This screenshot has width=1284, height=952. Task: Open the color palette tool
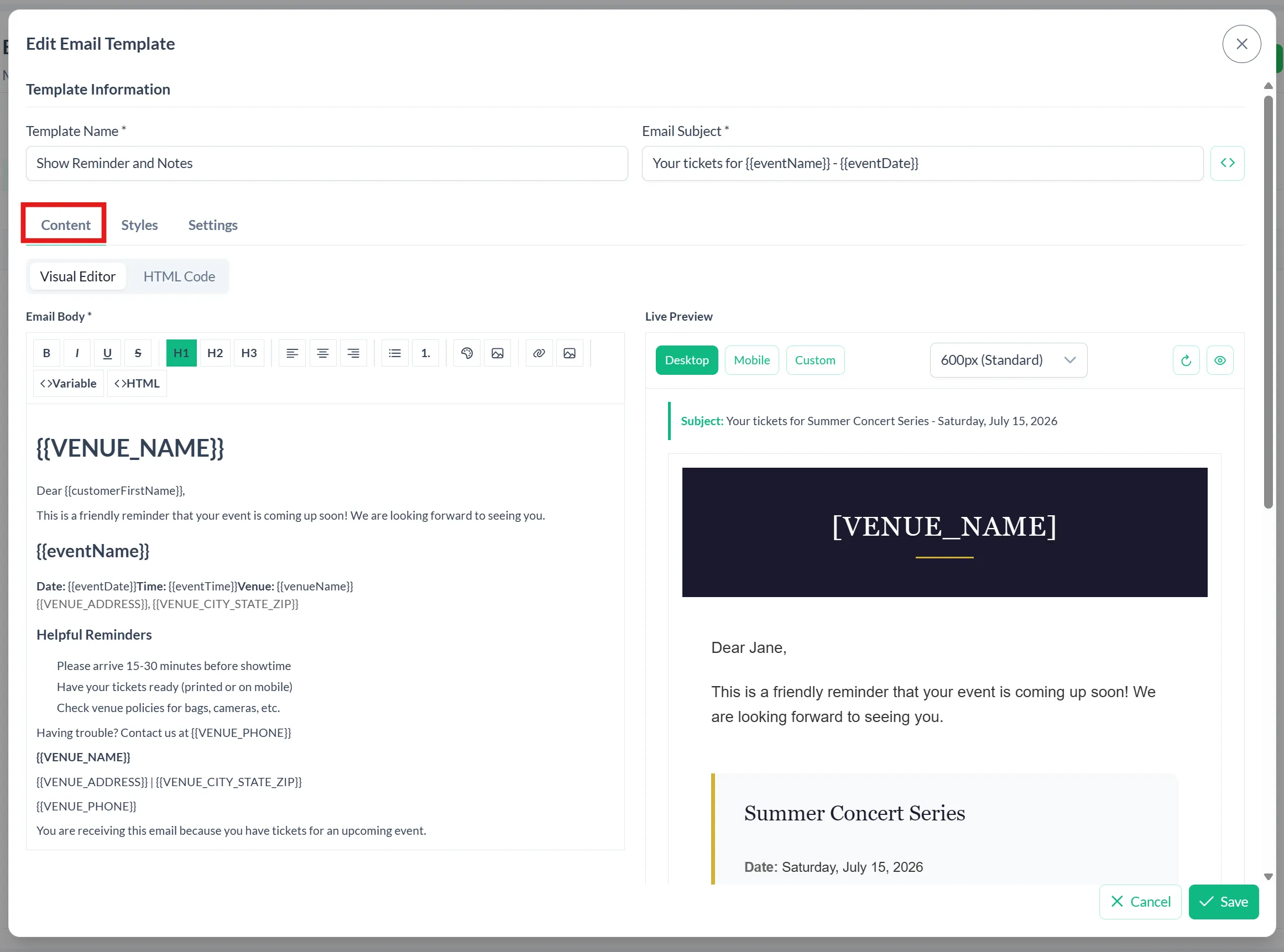coord(467,353)
